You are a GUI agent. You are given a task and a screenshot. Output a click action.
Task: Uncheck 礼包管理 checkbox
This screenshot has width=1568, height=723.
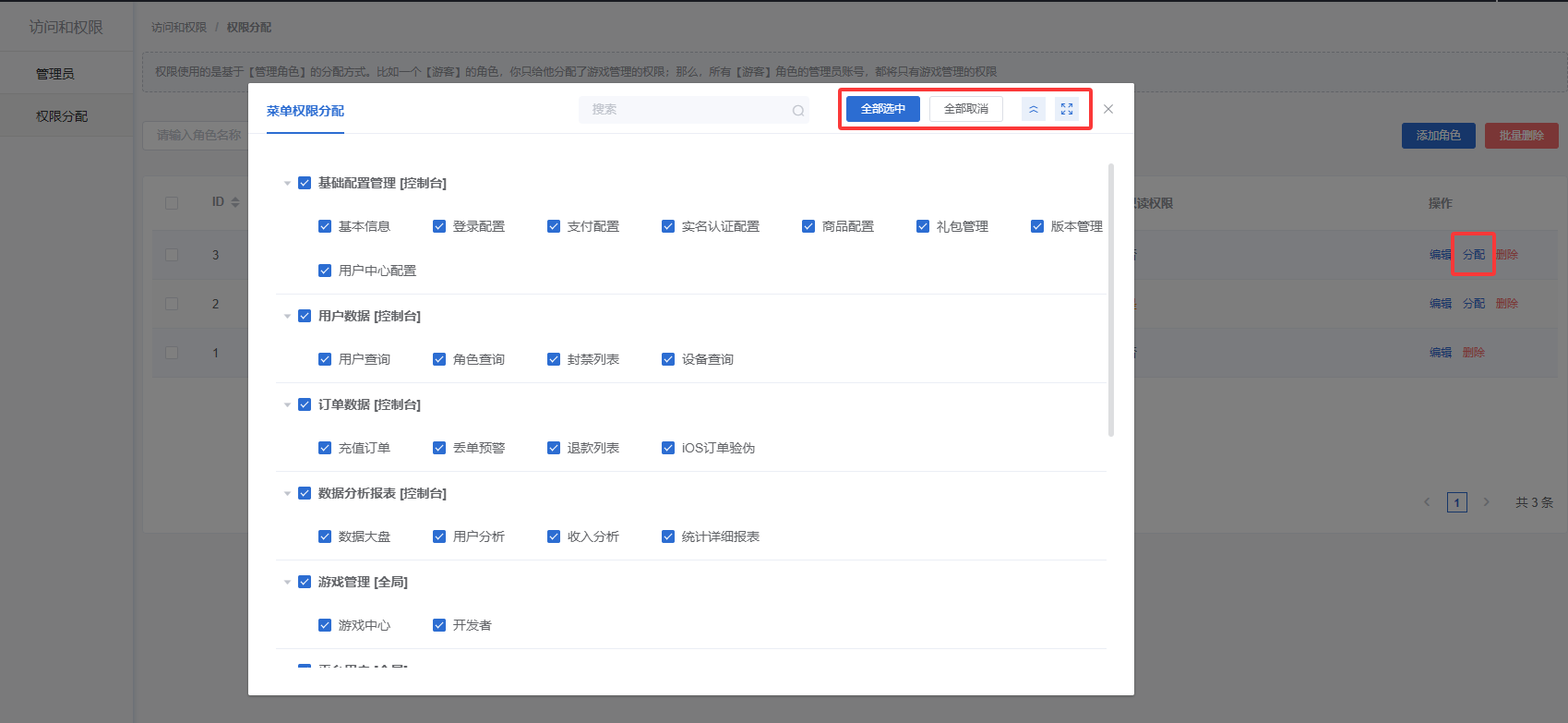point(923,226)
